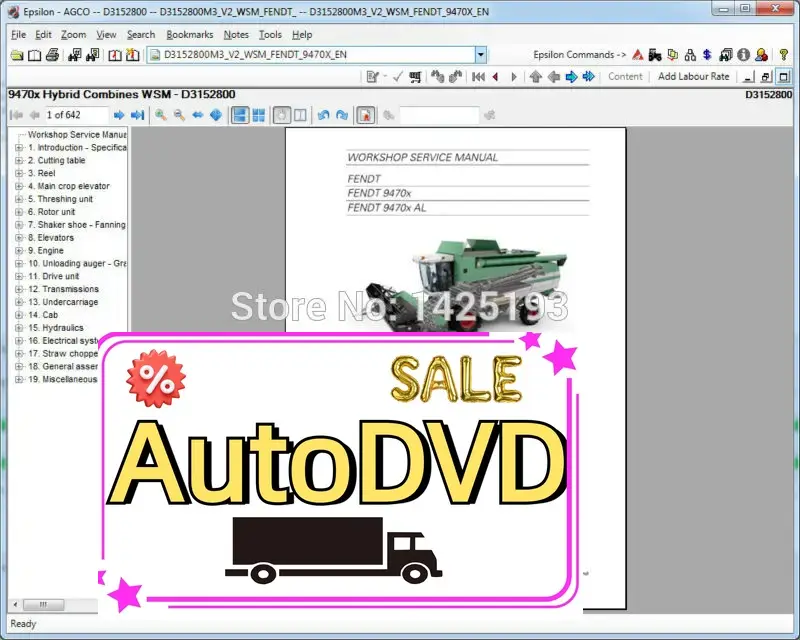Expand '14. Cab' tree node

click(x=19, y=315)
